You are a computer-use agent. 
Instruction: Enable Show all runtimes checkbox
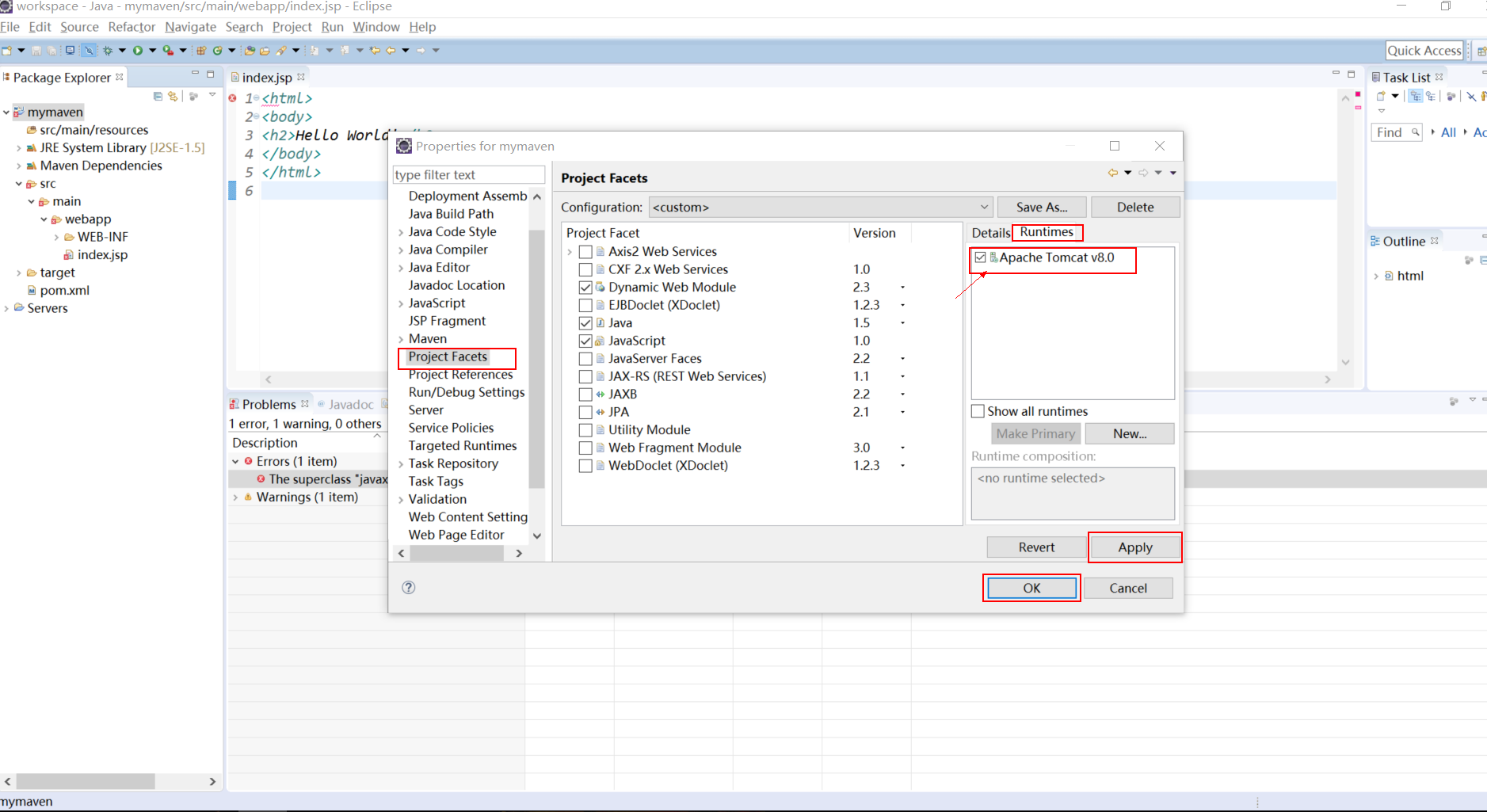pyautogui.click(x=978, y=411)
